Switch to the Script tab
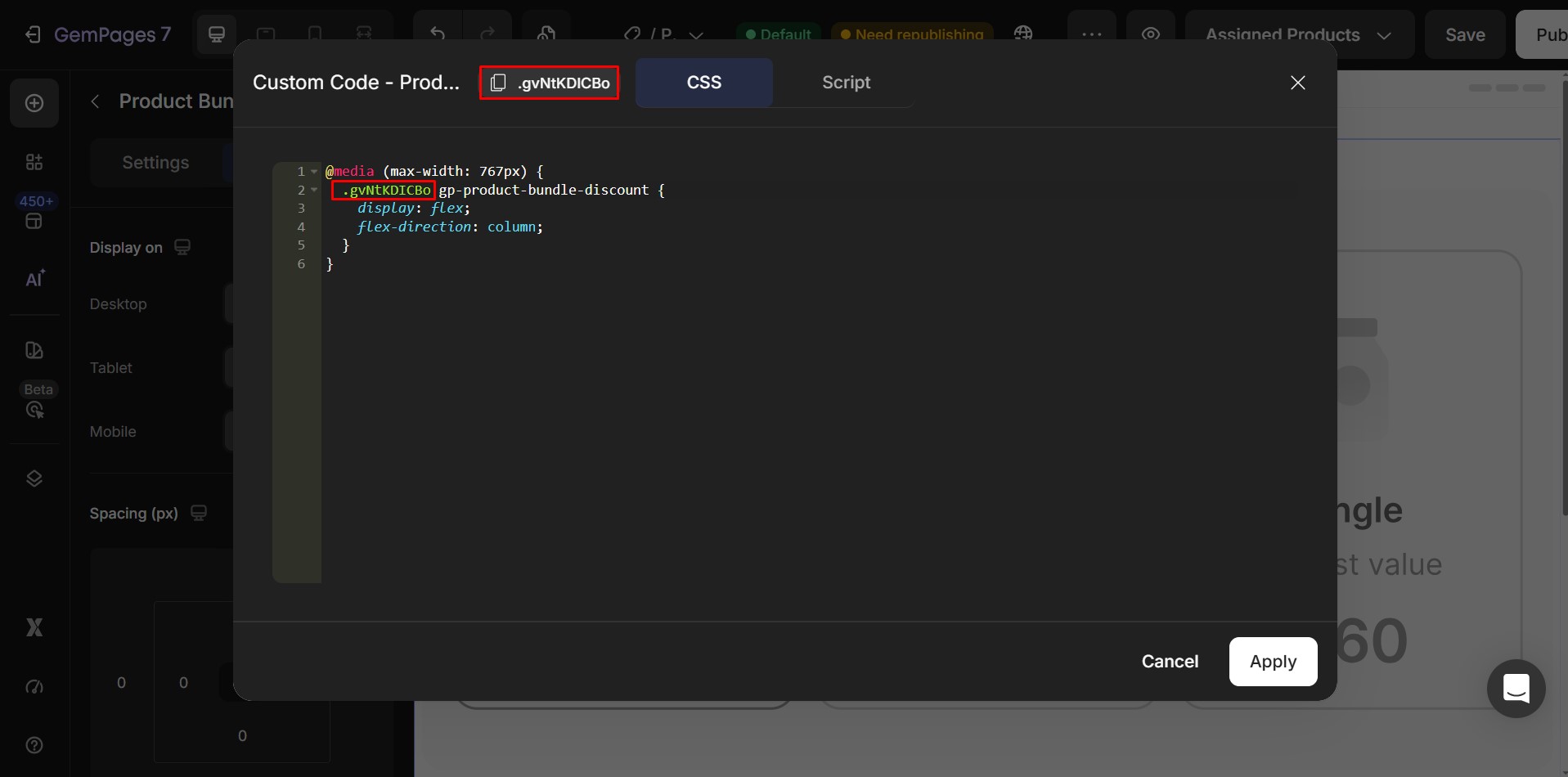Image resolution: width=1568 pixels, height=777 pixels. coord(846,83)
